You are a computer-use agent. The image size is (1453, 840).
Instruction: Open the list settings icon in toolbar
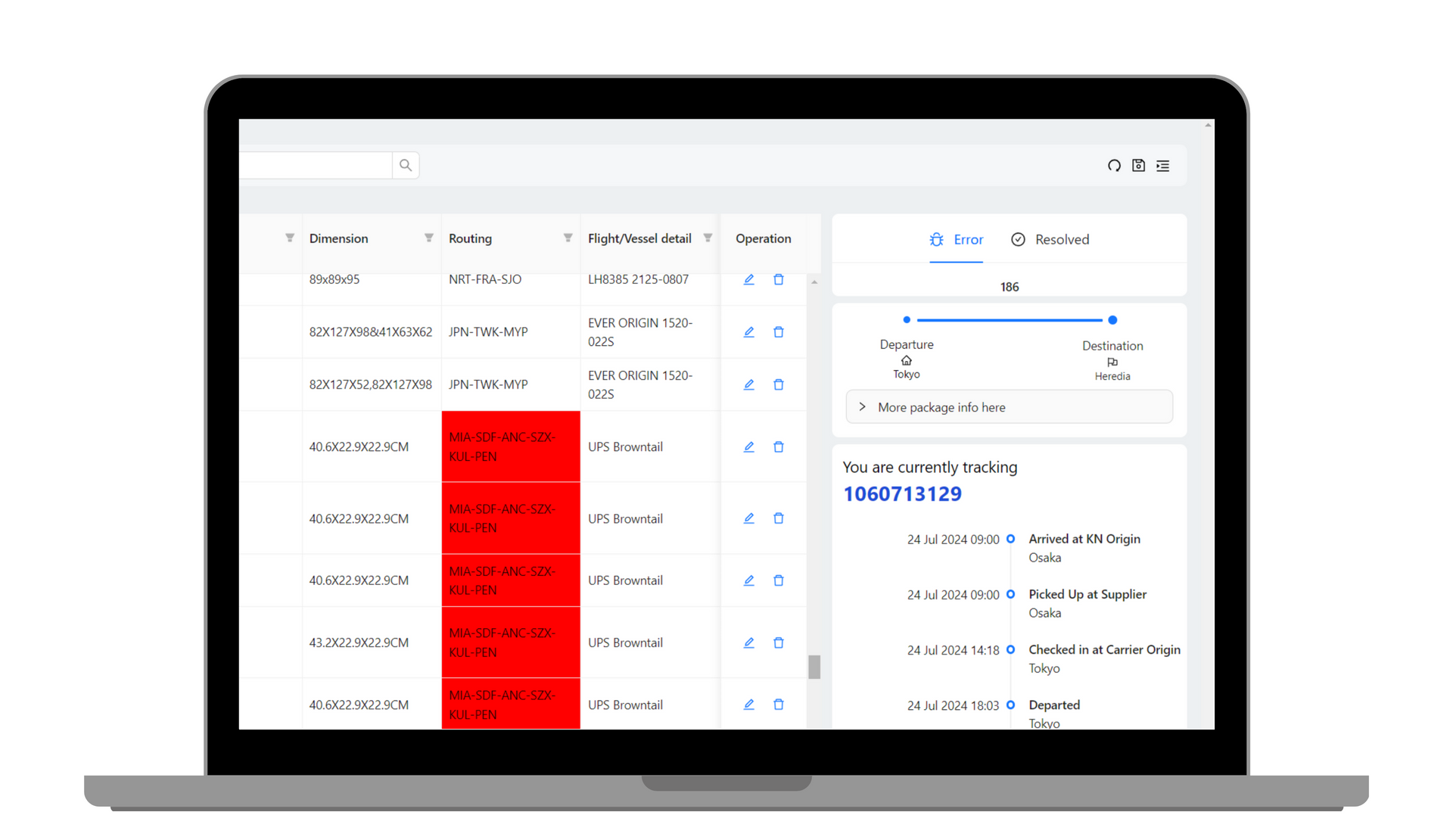pos(1163,166)
